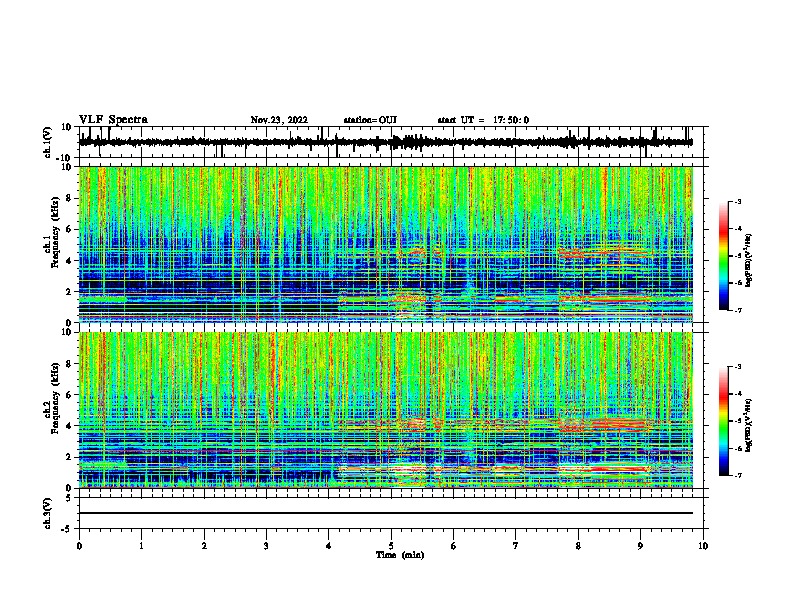Select the date label "Nov.23, 2022"

279,120
